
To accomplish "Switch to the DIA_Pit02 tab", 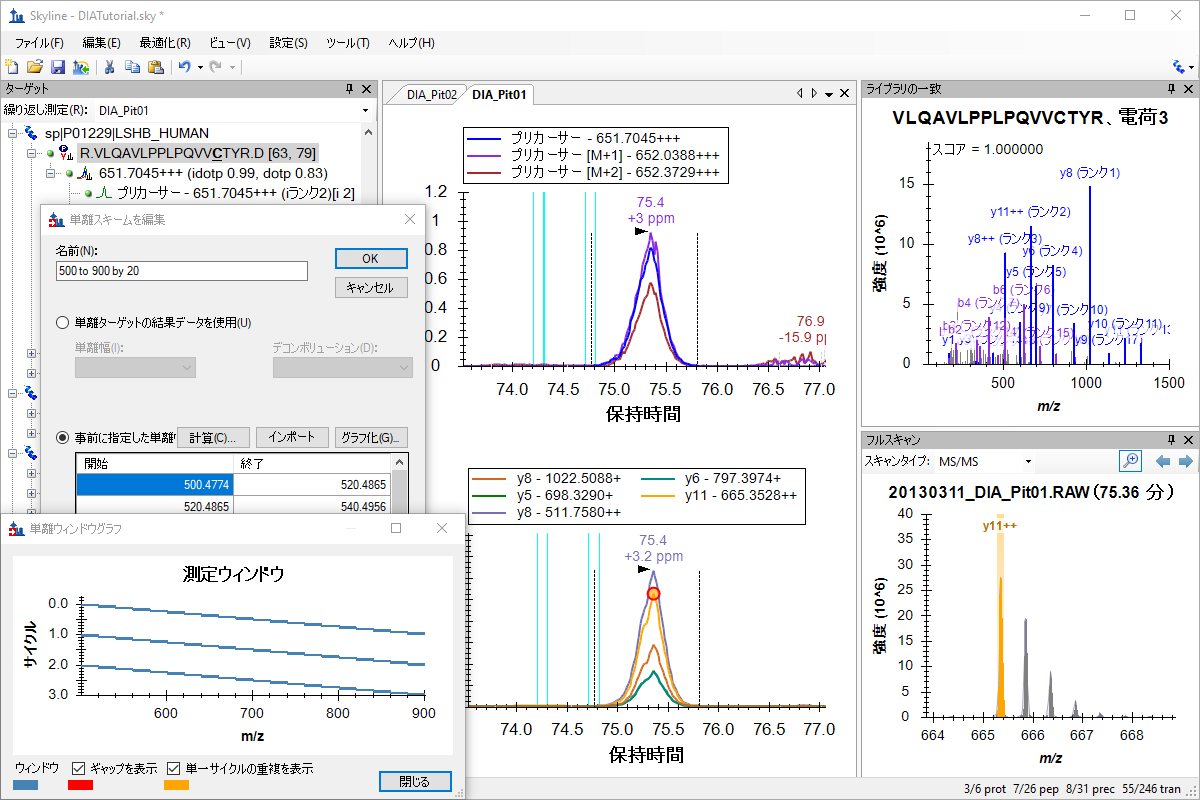I will click(x=432, y=95).
